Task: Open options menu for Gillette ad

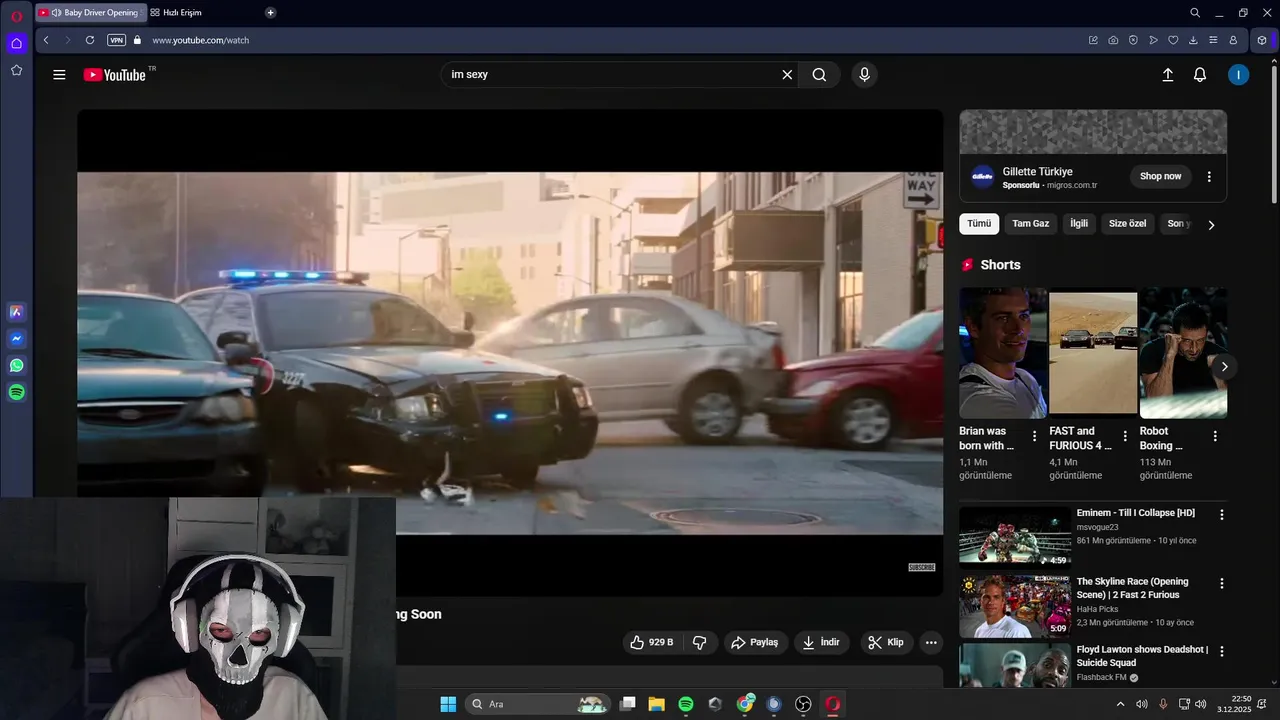Action: (1209, 176)
